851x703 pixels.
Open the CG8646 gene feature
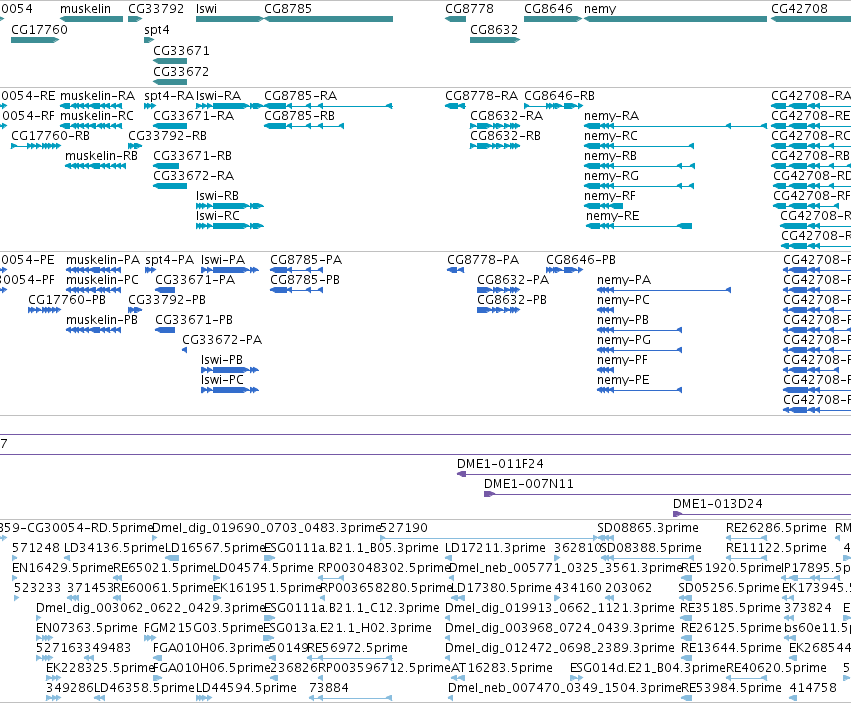(x=552, y=19)
